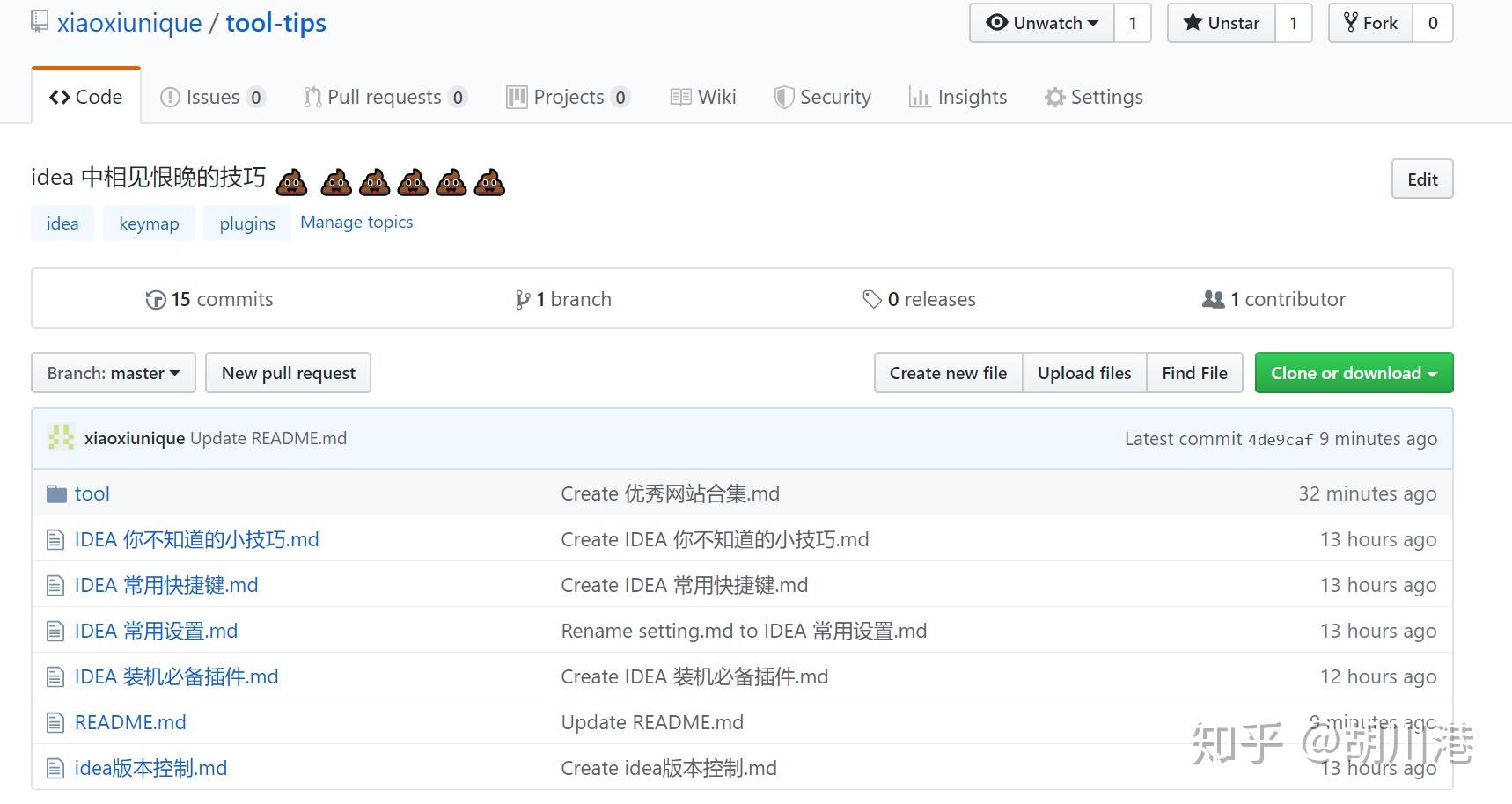Click the Manage topics link
Screen dimensions: 1512x804
356,222
